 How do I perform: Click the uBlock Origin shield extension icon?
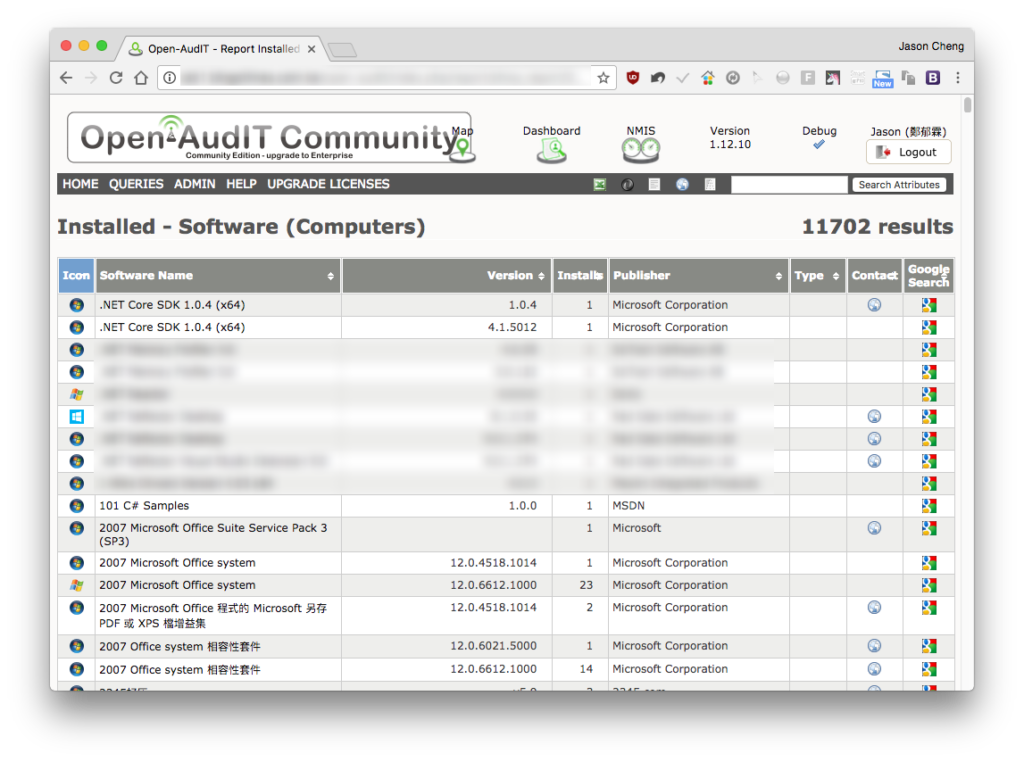tap(633, 78)
